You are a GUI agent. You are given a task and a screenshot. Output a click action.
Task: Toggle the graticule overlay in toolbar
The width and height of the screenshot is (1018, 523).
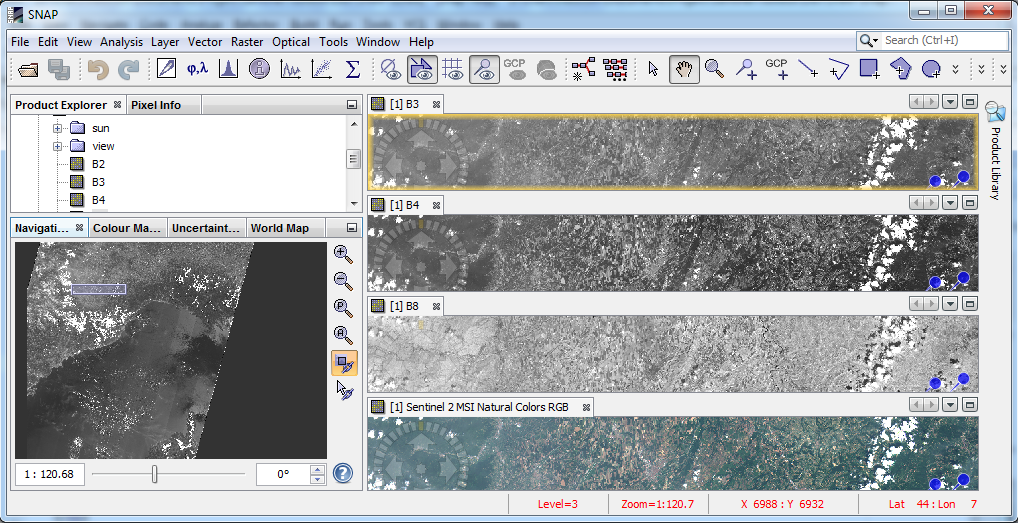(x=453, y=69)
